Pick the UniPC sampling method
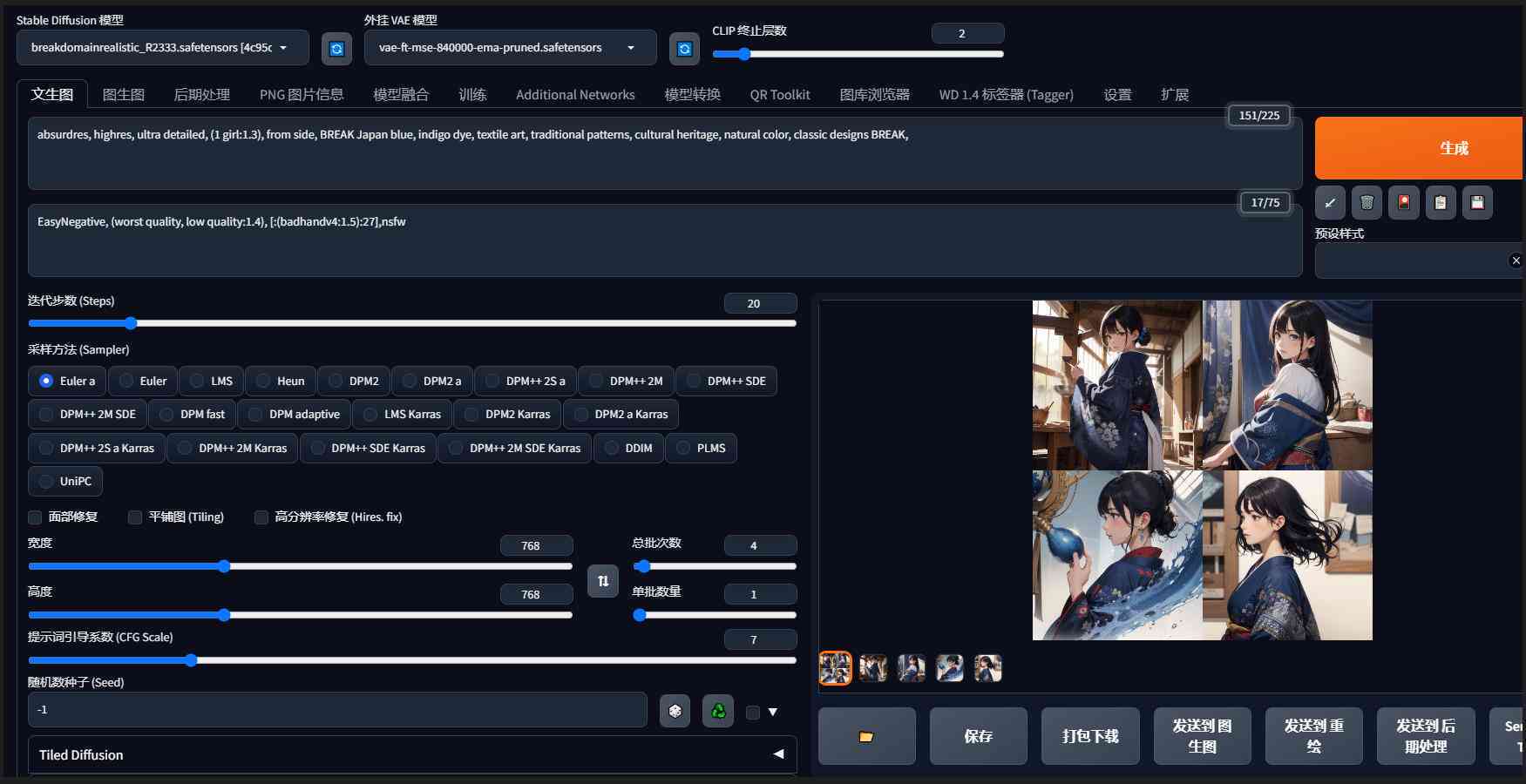 65,481
